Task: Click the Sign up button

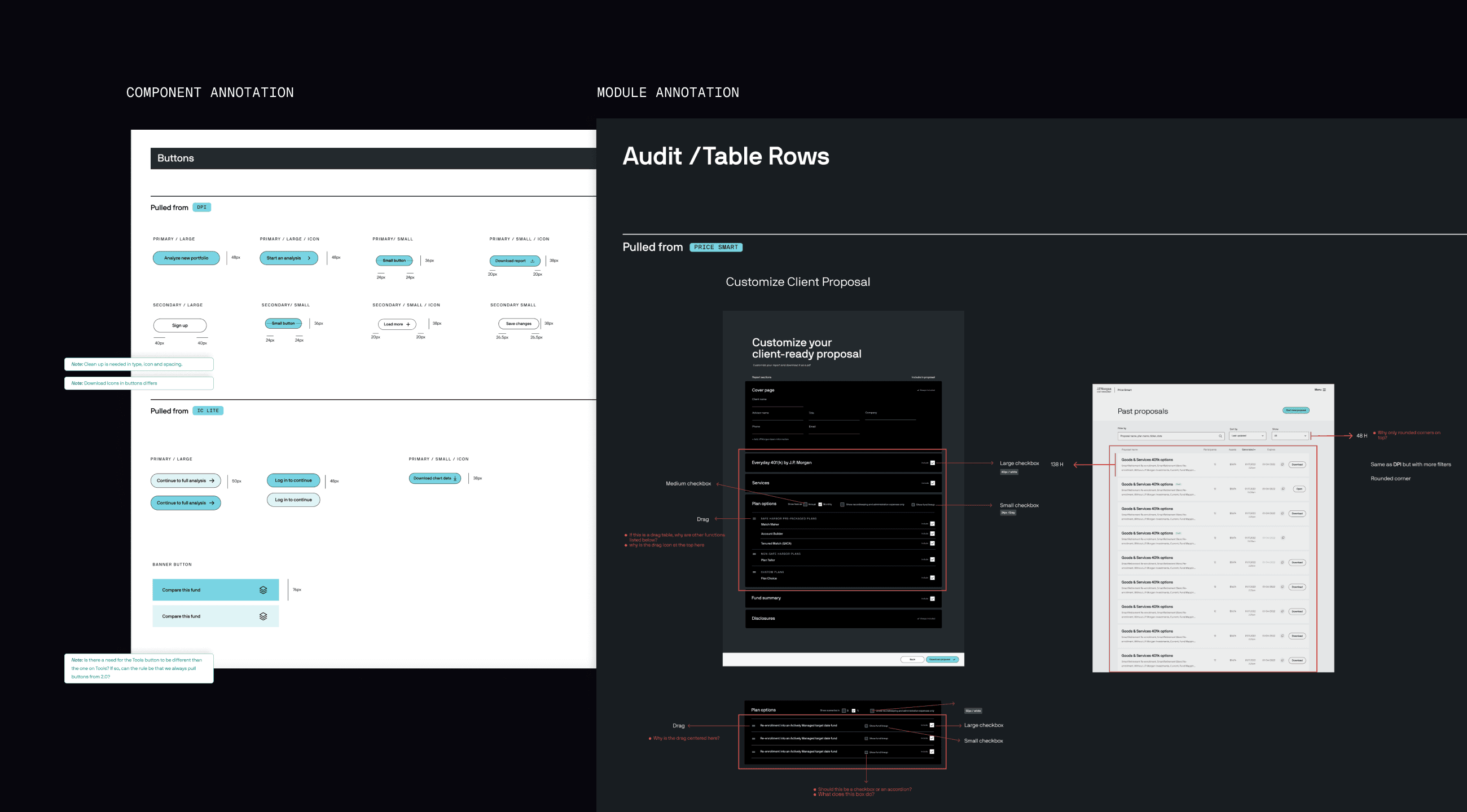Action: point(180,325)
